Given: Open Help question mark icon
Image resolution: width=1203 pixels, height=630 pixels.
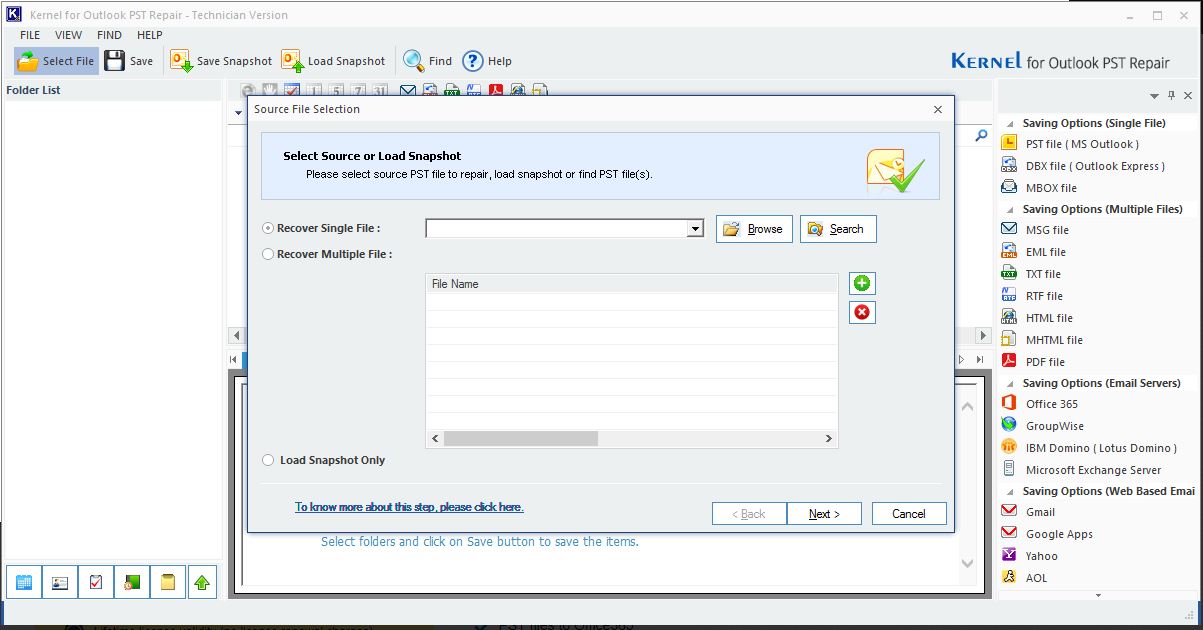Looking at the screenshot, I should (472, 61).
